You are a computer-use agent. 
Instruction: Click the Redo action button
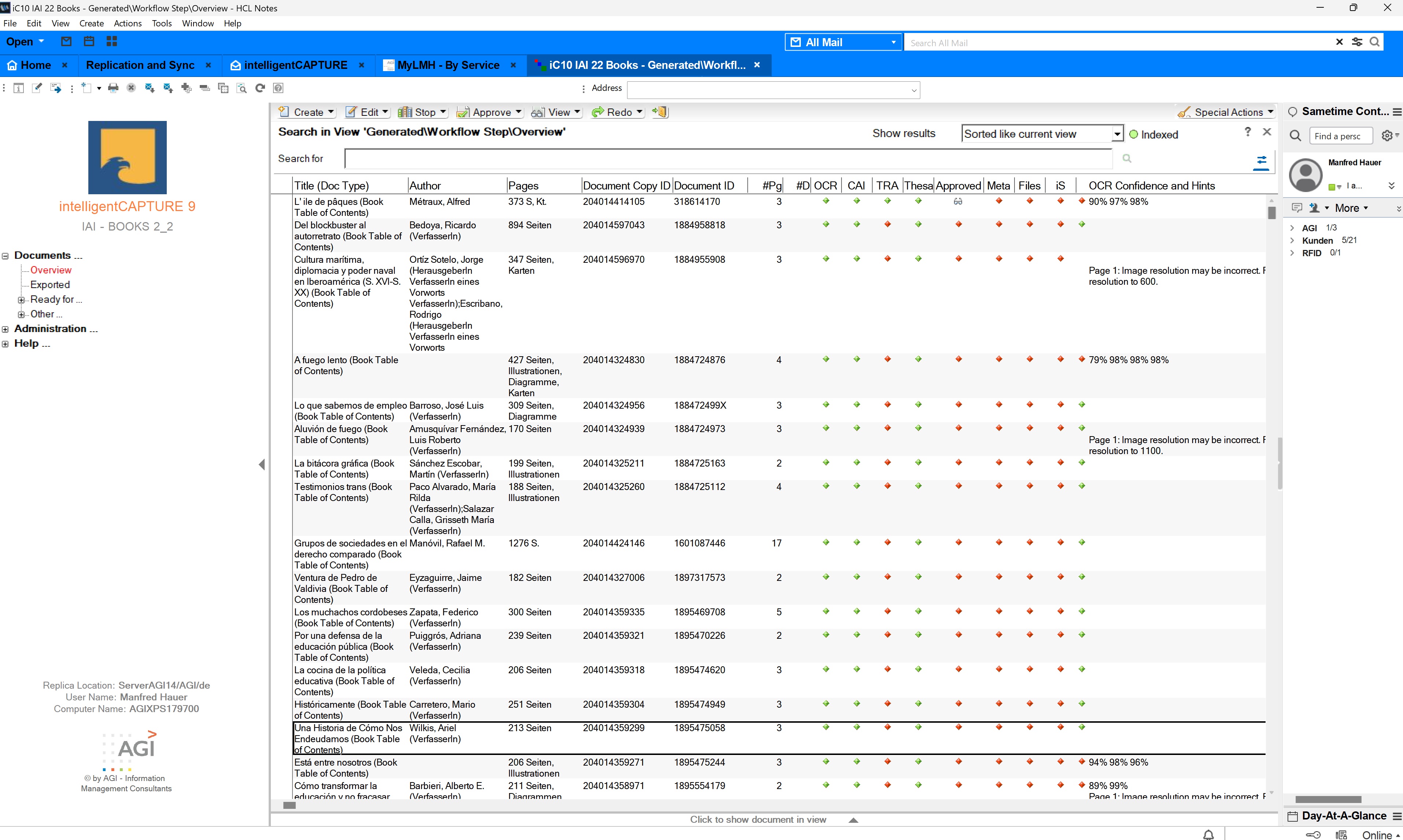(618, 112)
